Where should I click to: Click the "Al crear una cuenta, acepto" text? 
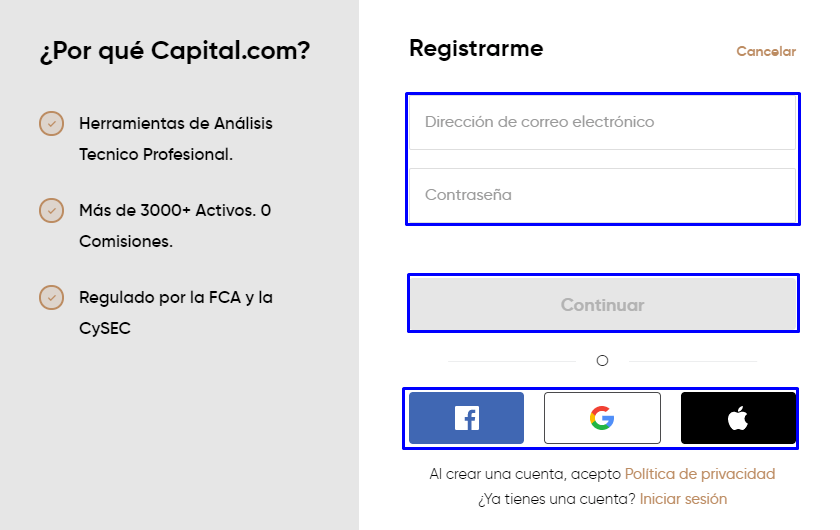click(x=525, y=474)
